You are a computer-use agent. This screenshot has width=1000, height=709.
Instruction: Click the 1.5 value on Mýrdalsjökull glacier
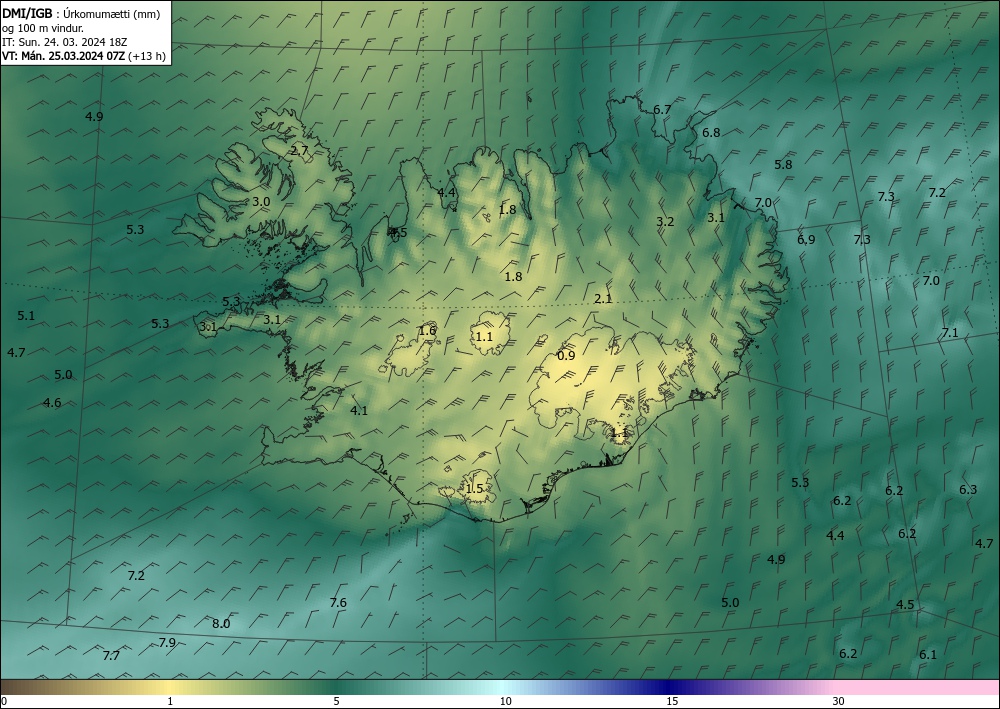(x=474, y=488)
